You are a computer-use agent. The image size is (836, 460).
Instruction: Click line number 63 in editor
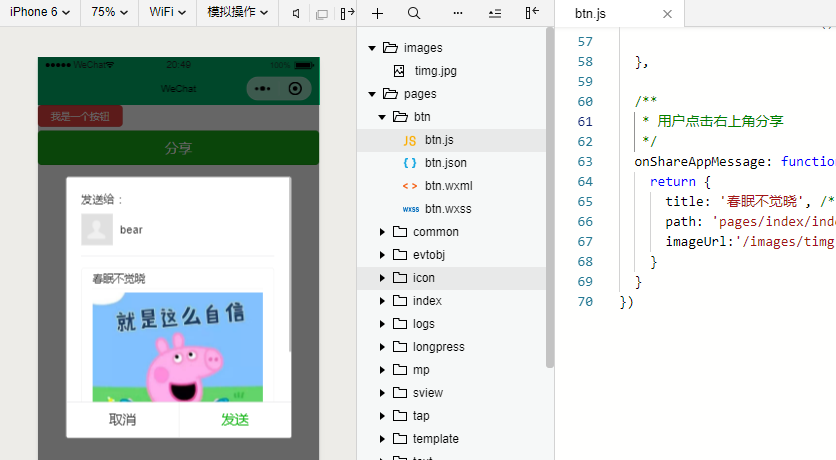[585, 162]
